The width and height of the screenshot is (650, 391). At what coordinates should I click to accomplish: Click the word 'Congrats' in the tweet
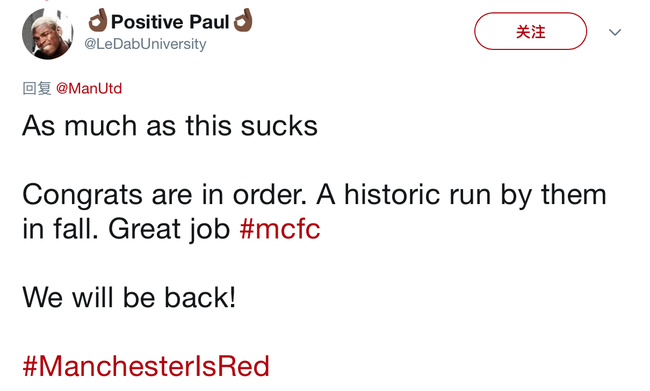(x=82, y=195)
